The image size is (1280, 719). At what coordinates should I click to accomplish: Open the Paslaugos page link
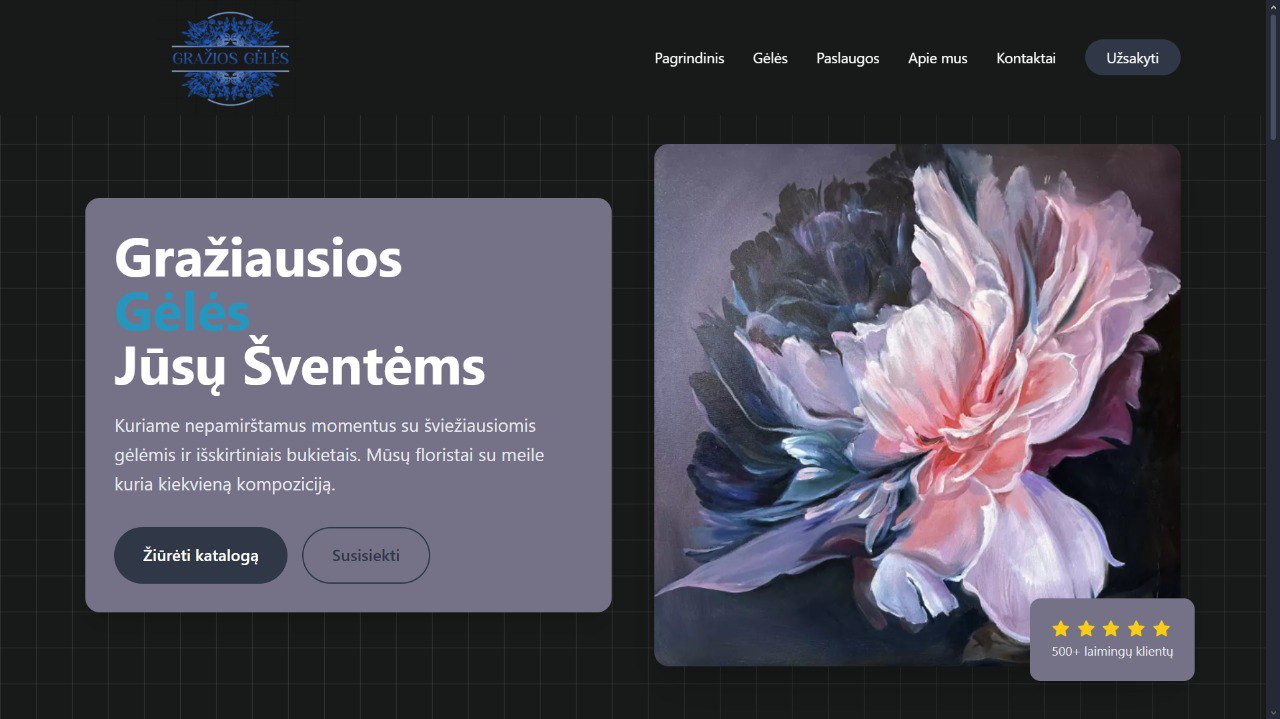point(847,58)
